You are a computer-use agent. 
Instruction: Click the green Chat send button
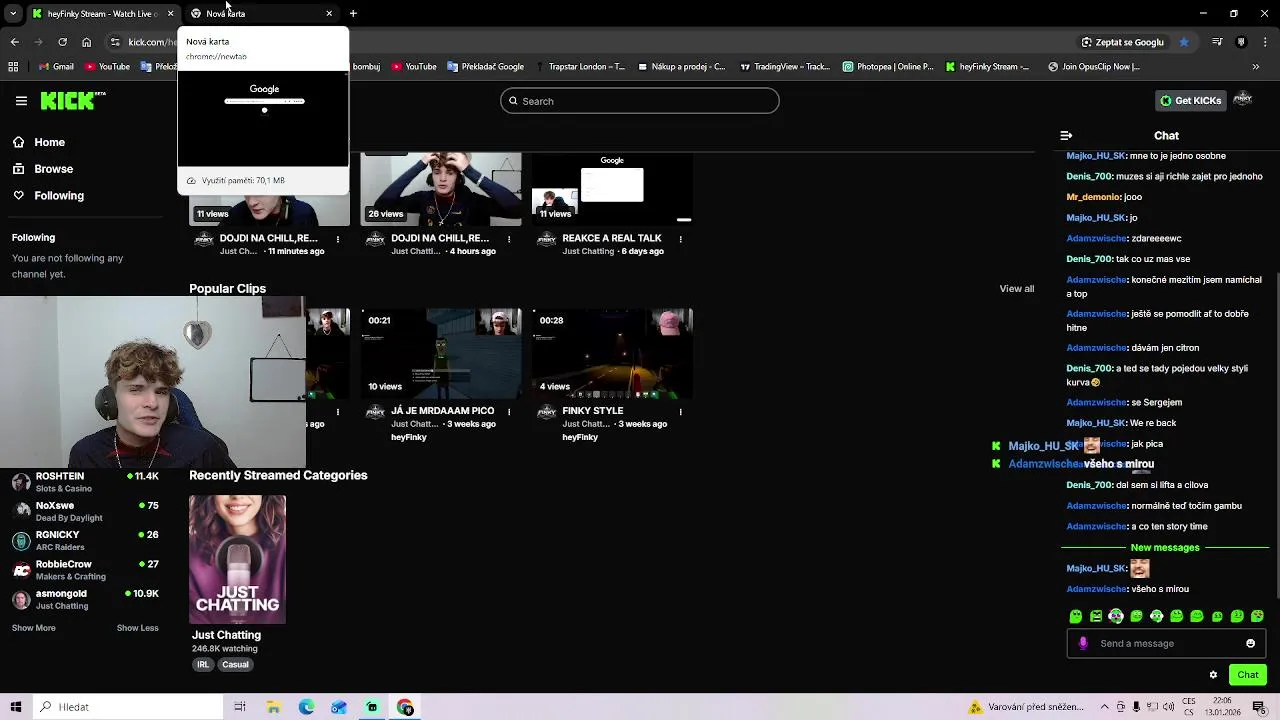[x=1248, y=675]
